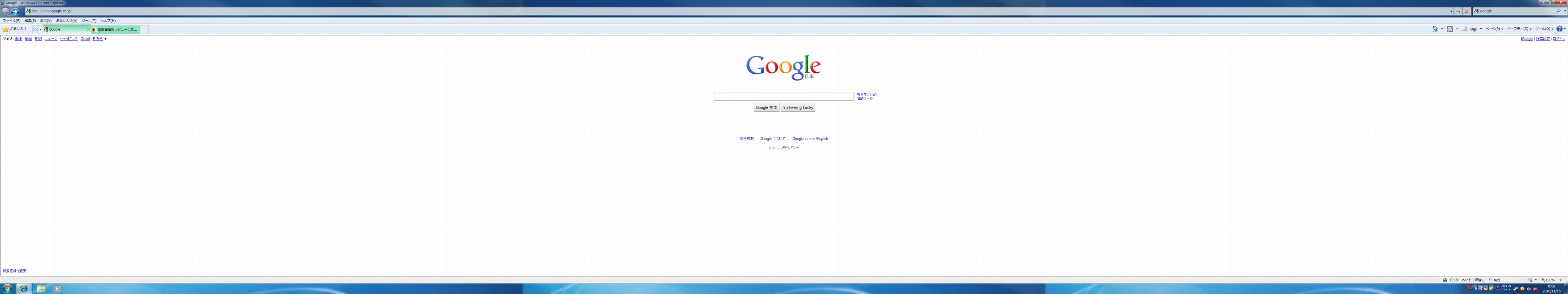This screenshot has height=294, width=1568.
Task: Click the browser Back arrow button
Action: click(x=5, y=11)
